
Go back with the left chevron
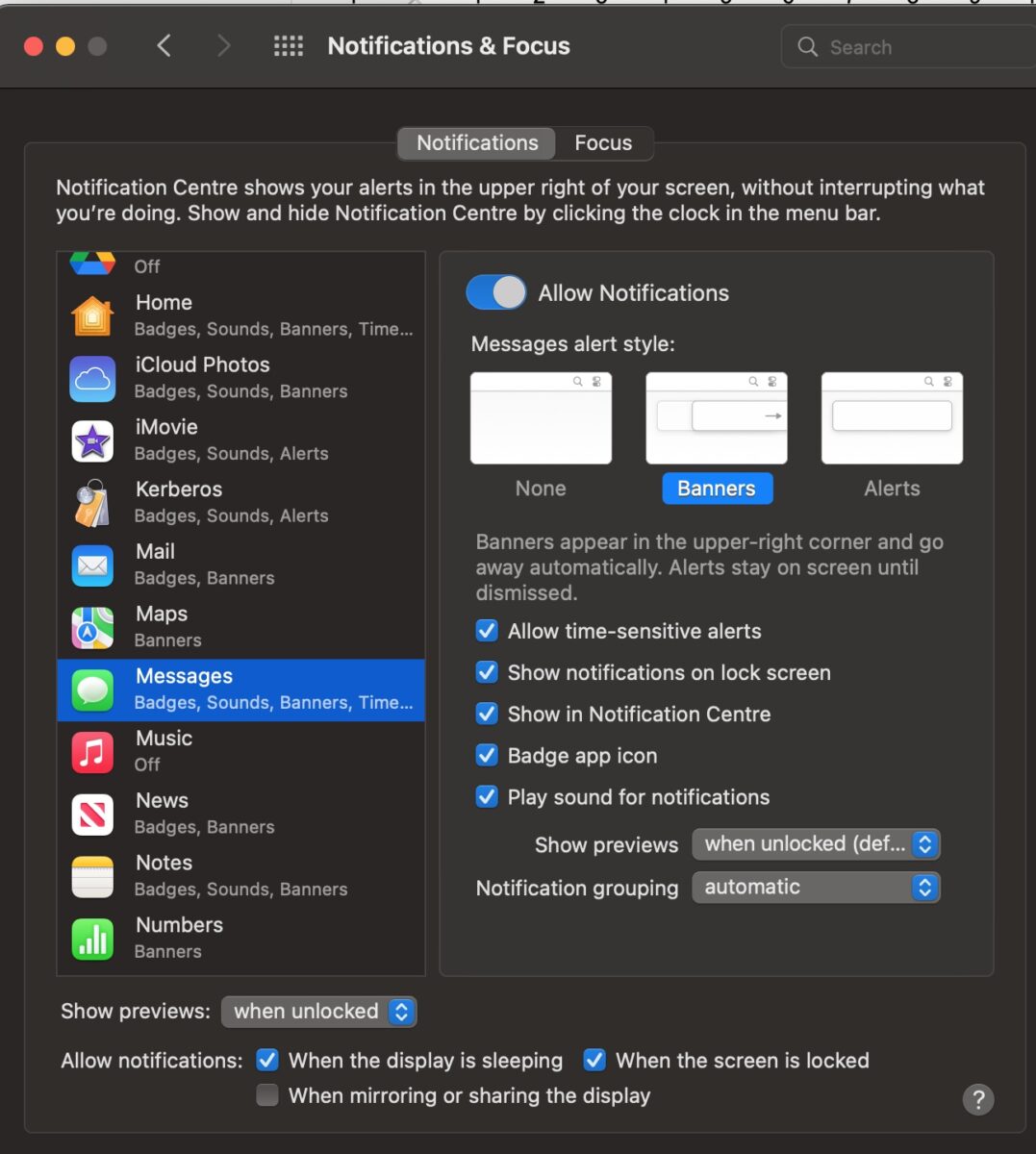164,46
